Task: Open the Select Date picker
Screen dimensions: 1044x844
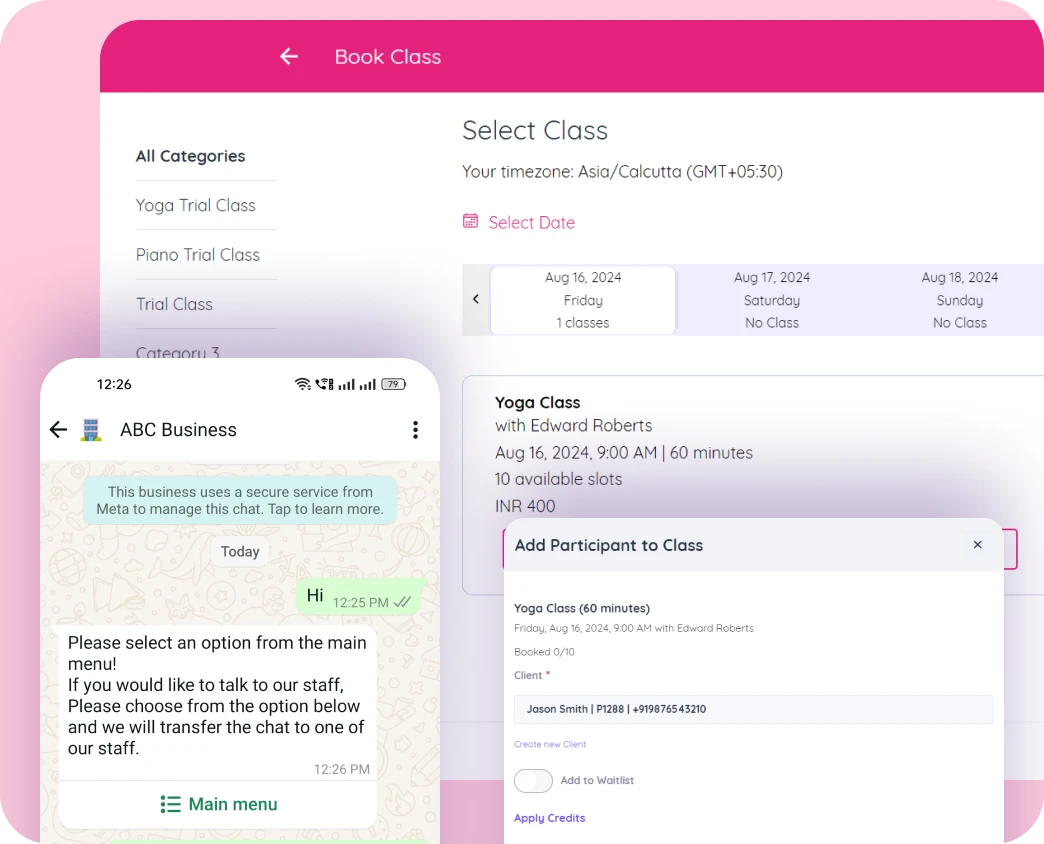Action: [531, 223]
